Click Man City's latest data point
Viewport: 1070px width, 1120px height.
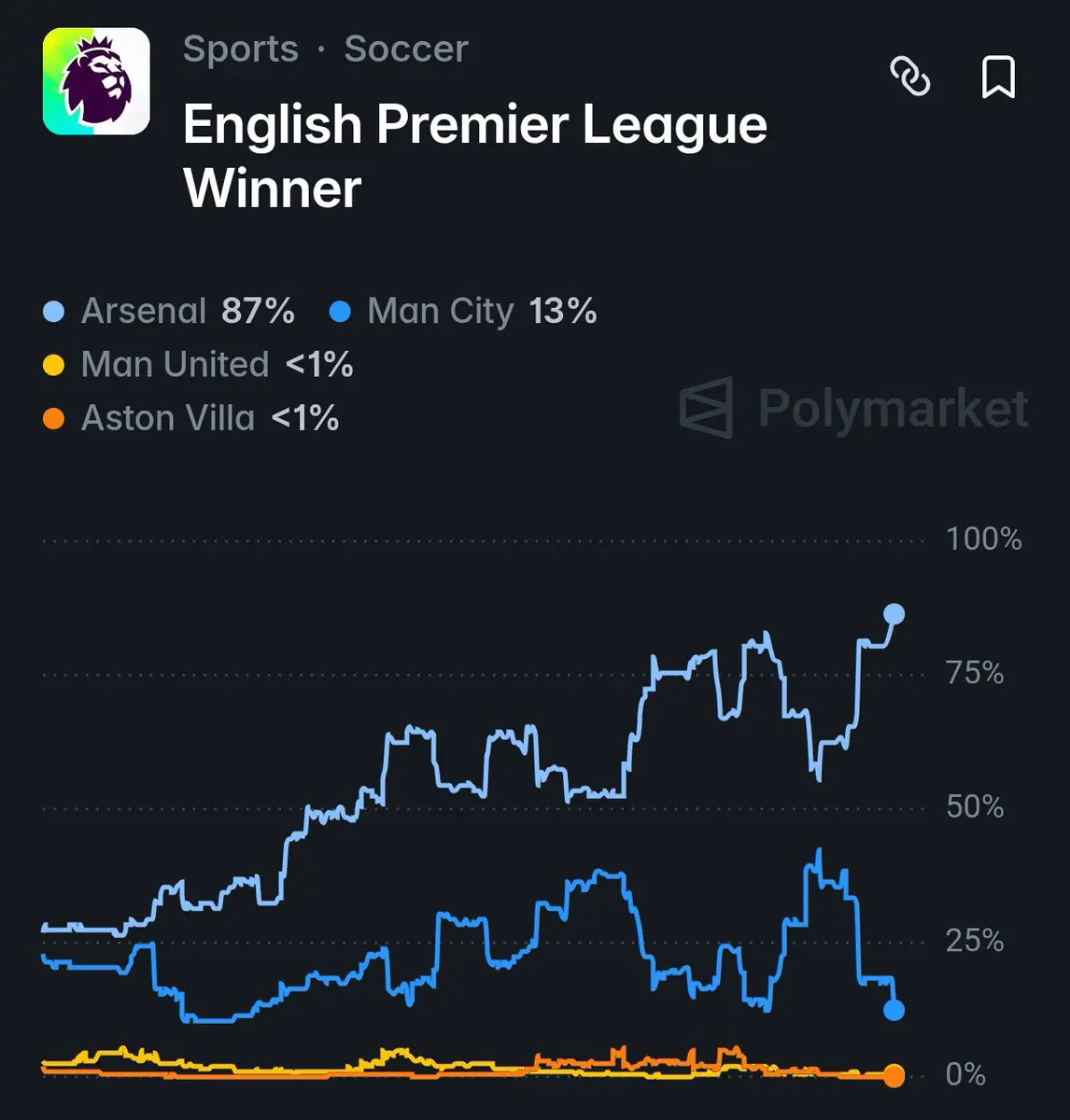[x=894, y=1010]
